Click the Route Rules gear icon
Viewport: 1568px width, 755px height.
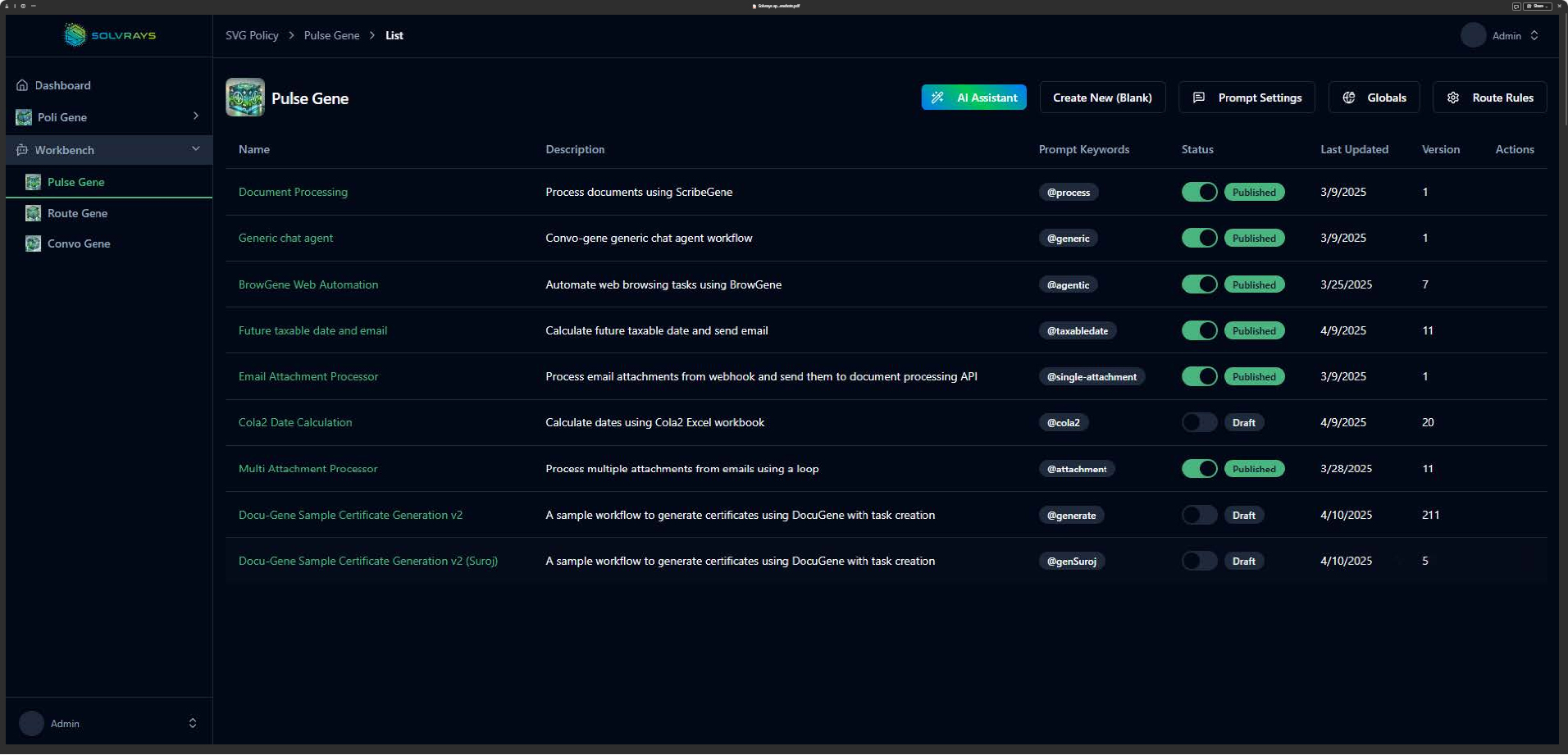pyautogui.click(x=1453, y=98)
